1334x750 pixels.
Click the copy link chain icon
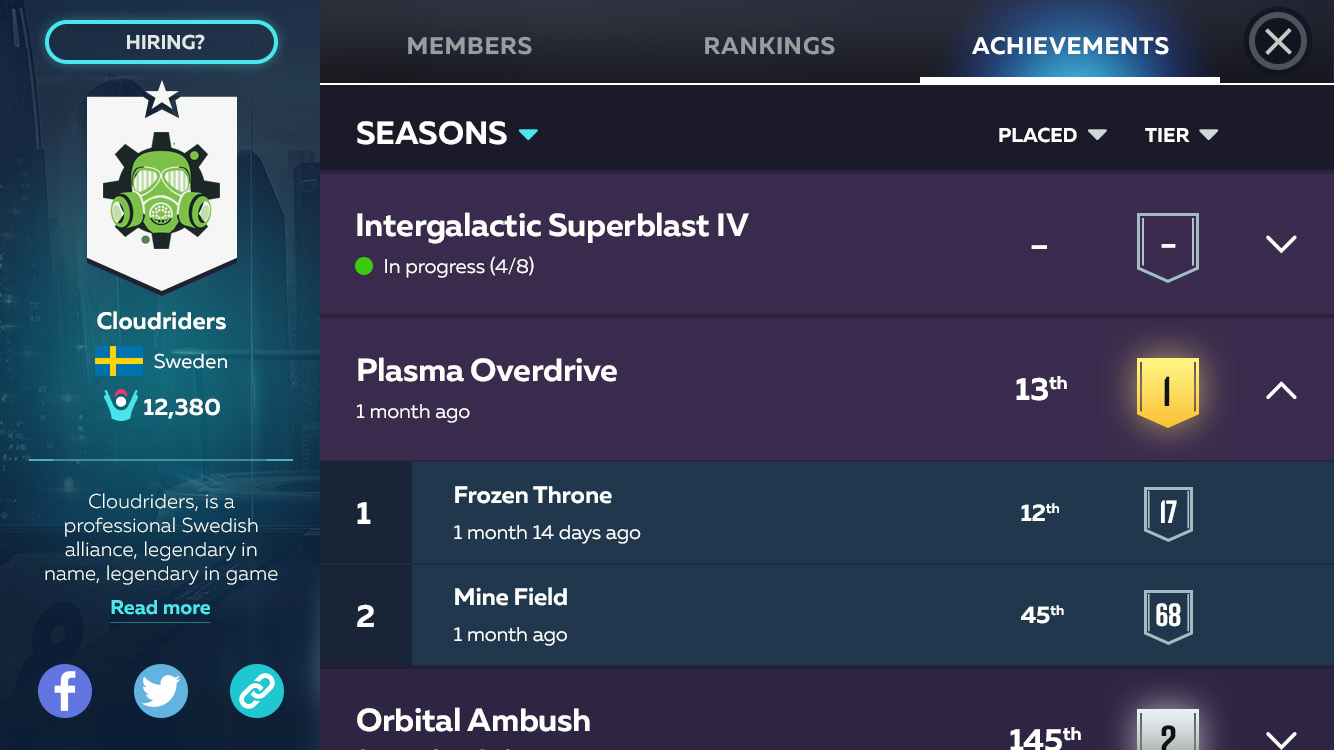click(x=257, y=691)
